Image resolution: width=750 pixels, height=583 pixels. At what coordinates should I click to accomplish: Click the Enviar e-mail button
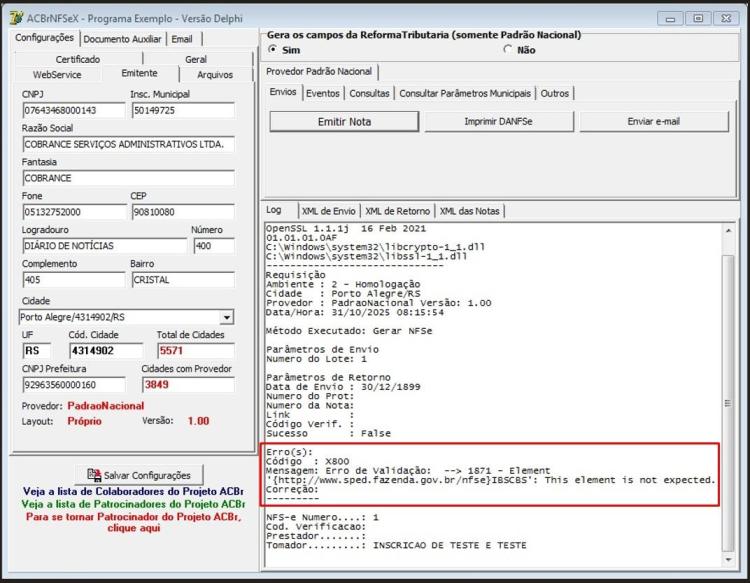[x=654, y=121]
